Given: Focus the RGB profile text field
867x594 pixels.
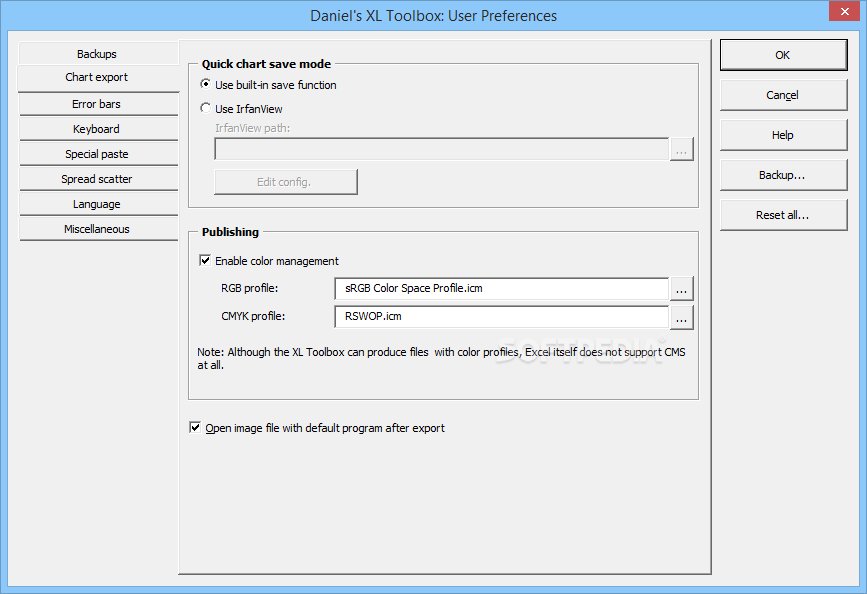Looking at the screenshot, I should pyautogui.click(x=502, y=289).
